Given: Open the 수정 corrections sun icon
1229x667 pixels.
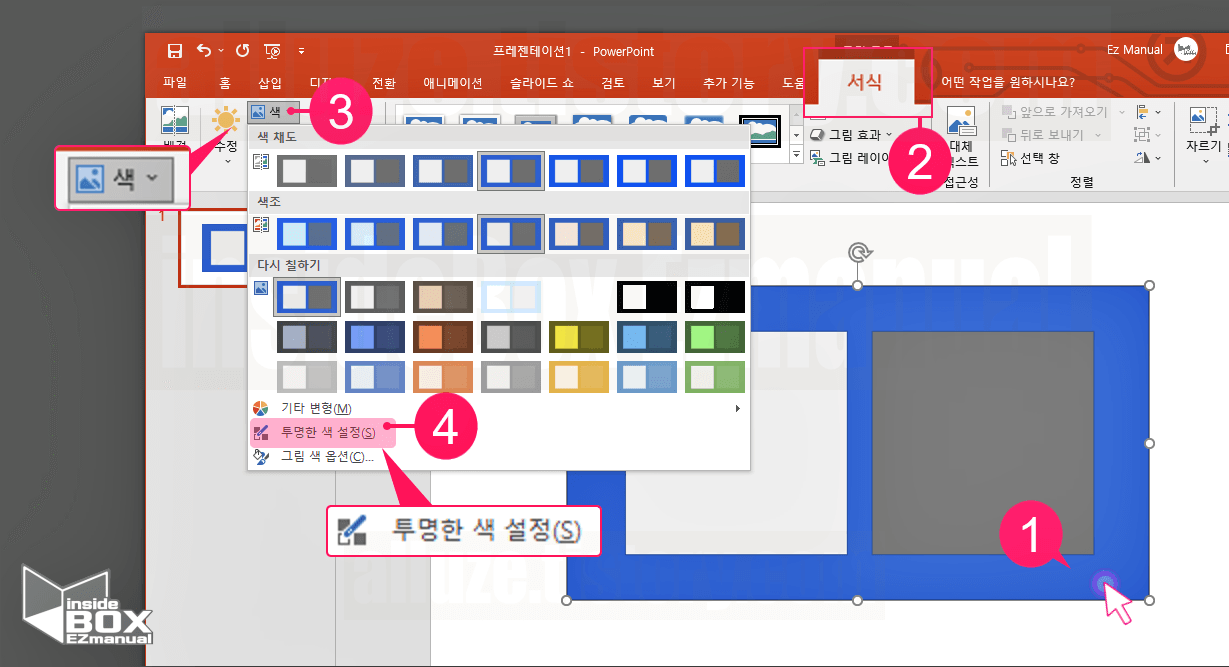Looking at the screenshot, I should [x=226, y=122].
